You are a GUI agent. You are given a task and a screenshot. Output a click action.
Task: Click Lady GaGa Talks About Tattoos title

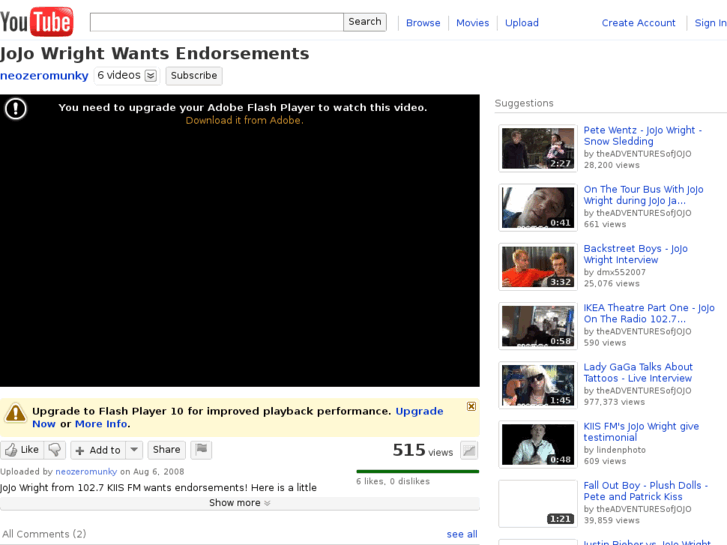(638, 372)
